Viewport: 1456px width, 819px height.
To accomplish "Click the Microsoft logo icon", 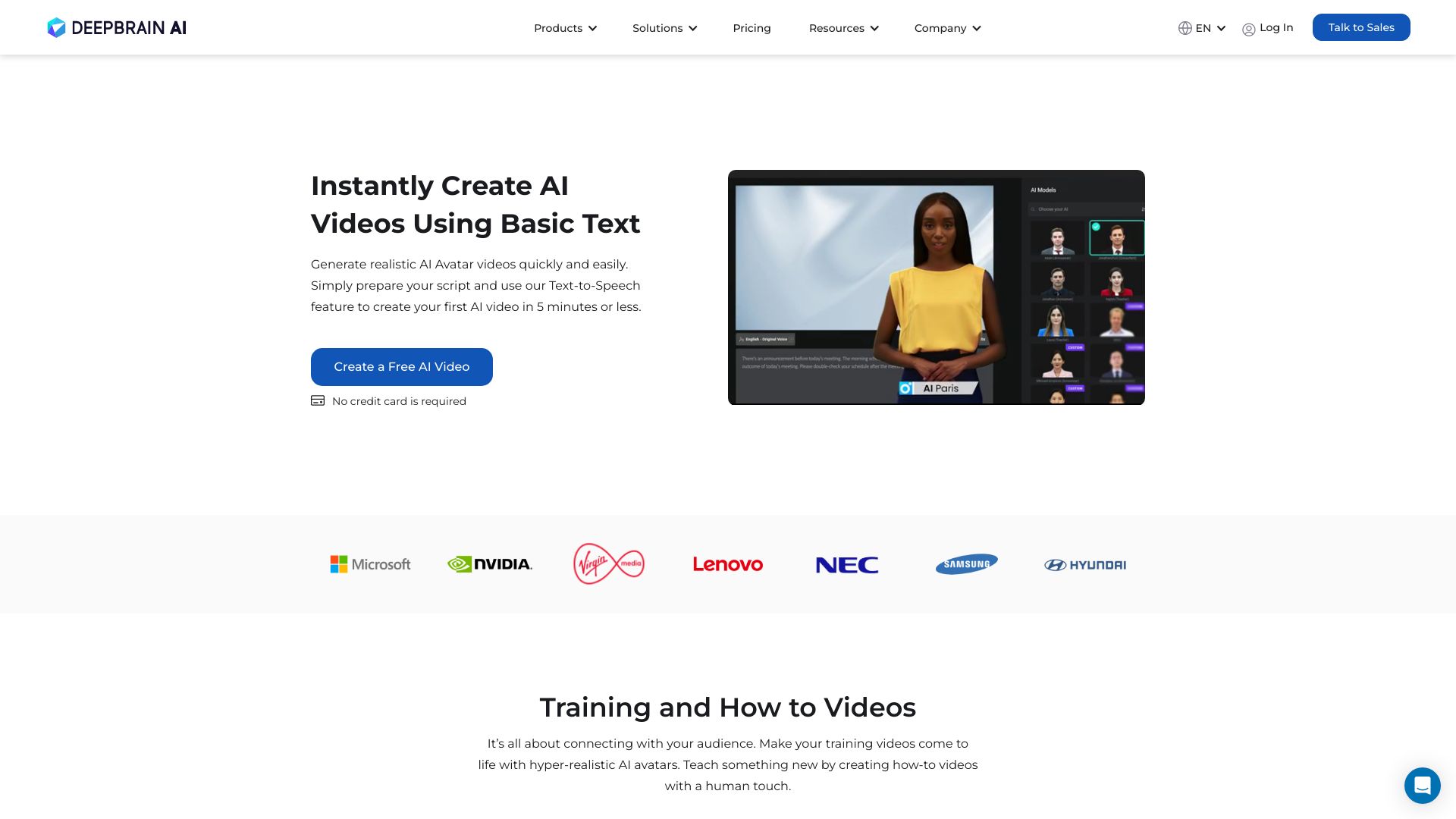I will point(337,563).
